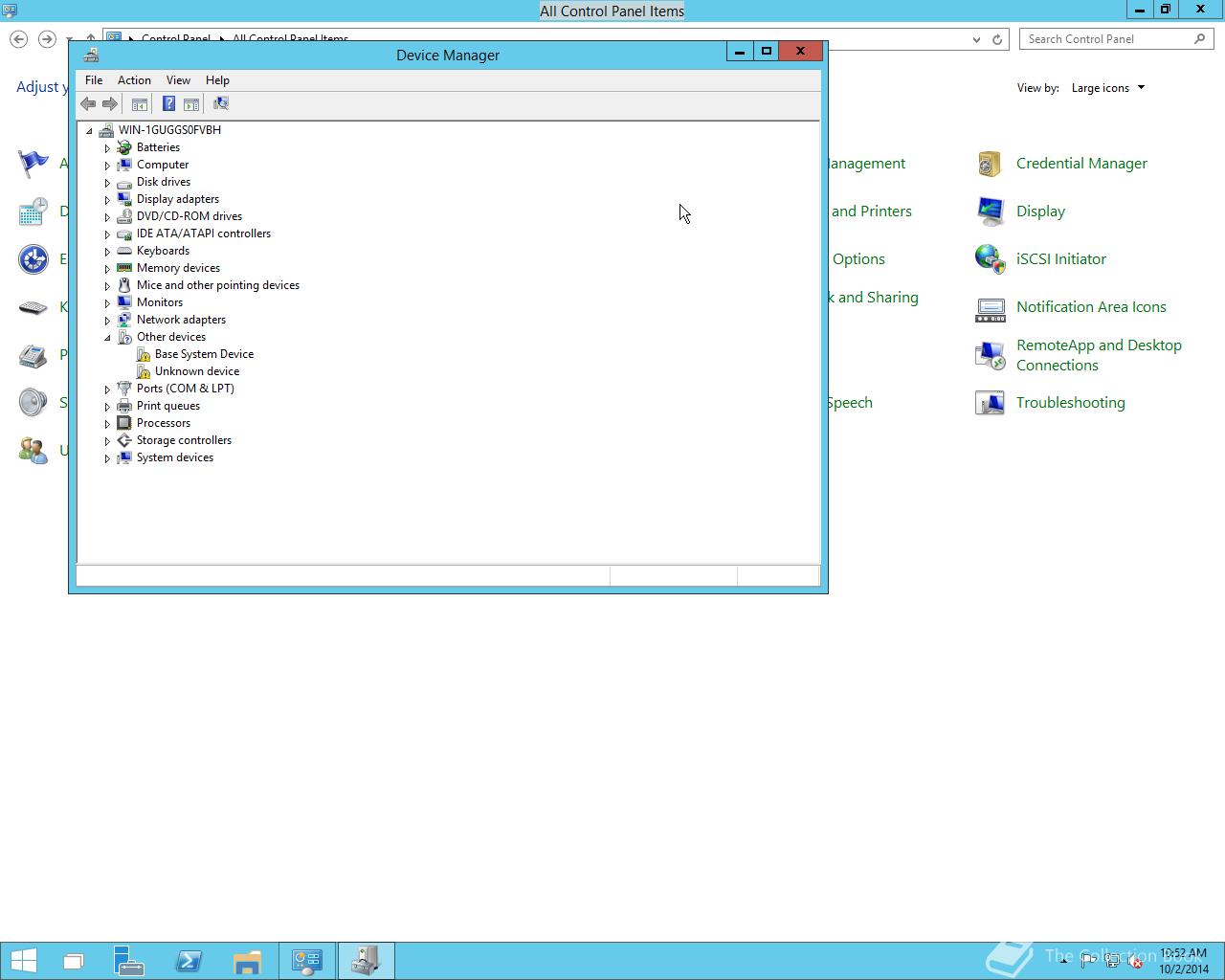
Task: Click the Troubleshooting icon in Control Panel
Action: coord(990,403)
